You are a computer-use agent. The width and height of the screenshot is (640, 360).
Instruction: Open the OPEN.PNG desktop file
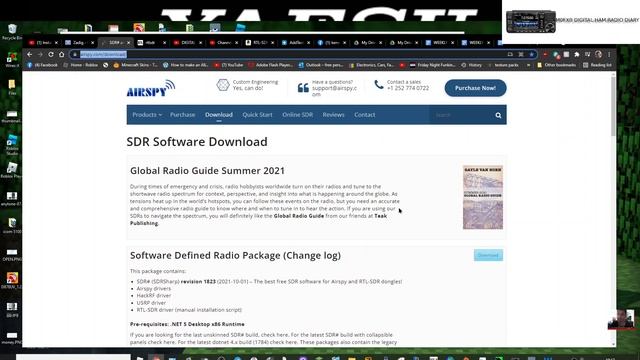pyautogui.click(x=12, y=254)
